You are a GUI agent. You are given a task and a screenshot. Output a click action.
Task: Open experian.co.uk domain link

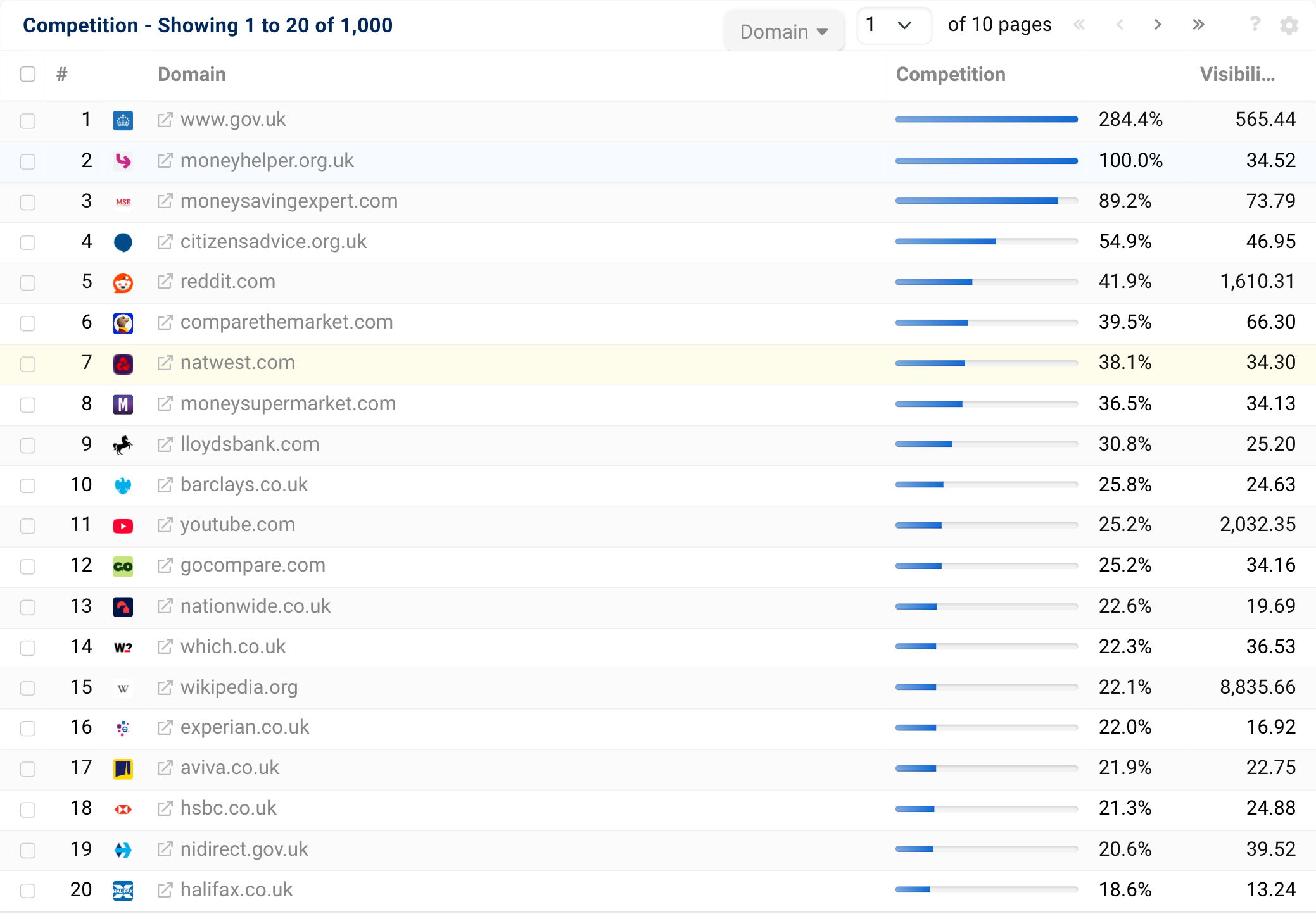tap(245, 727)
